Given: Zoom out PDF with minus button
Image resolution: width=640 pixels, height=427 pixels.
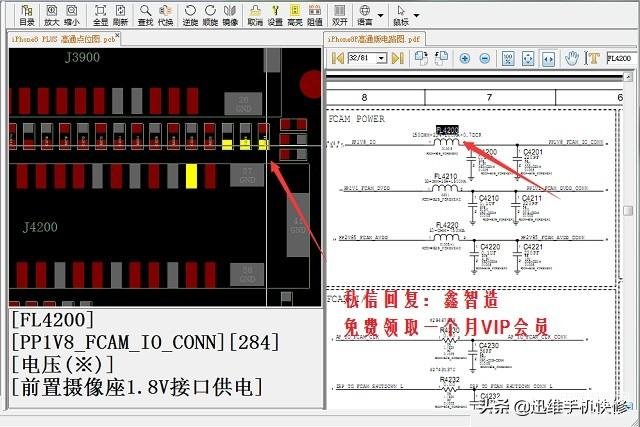Looking at the screenshot, I should tap(484, 59).
